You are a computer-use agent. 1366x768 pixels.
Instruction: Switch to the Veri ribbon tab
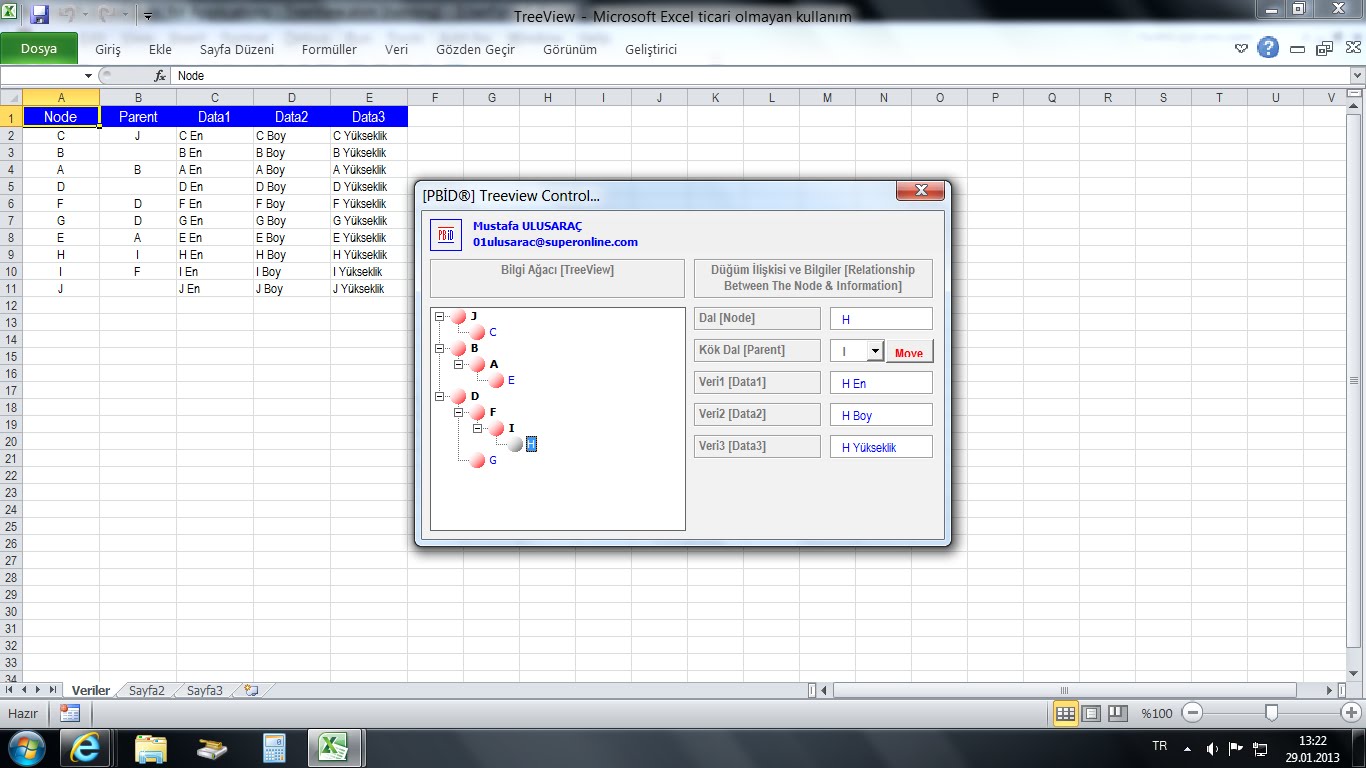396,48
